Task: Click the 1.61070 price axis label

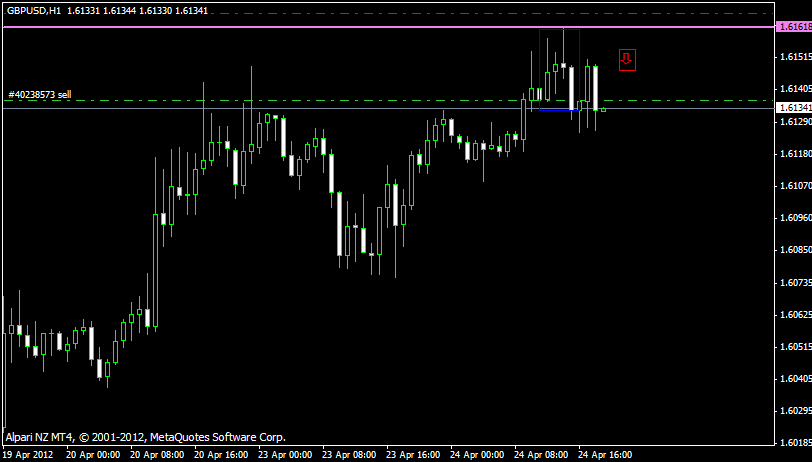Action: 795,185
